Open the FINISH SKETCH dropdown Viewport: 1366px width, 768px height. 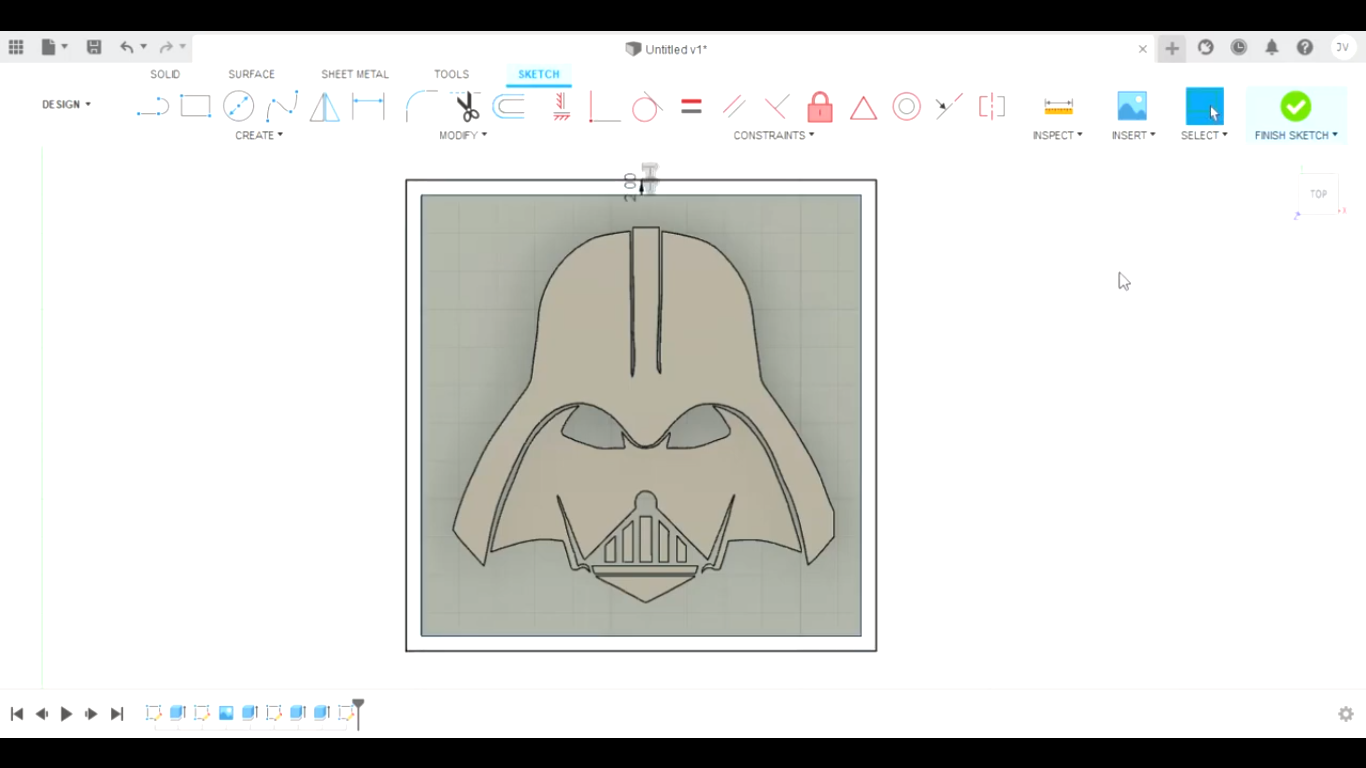pyautogui.click(x=1296, y=135)
